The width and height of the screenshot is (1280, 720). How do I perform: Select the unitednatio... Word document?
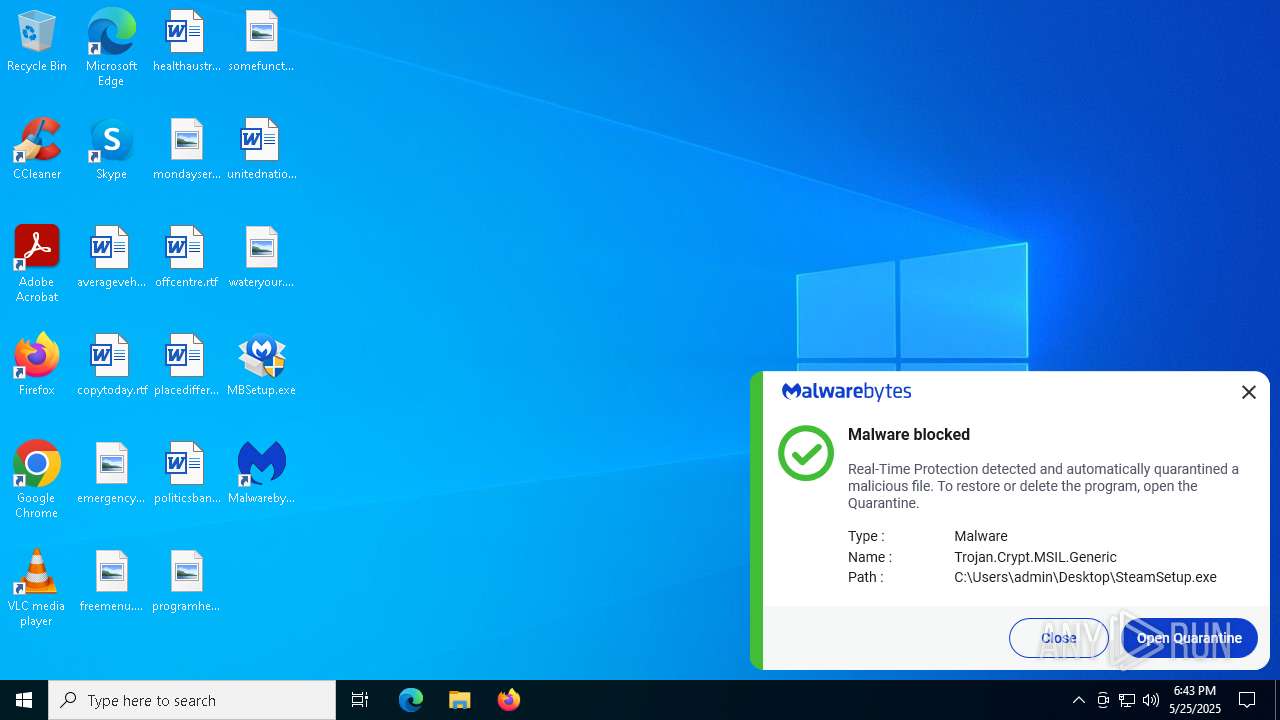coord(261,150)
